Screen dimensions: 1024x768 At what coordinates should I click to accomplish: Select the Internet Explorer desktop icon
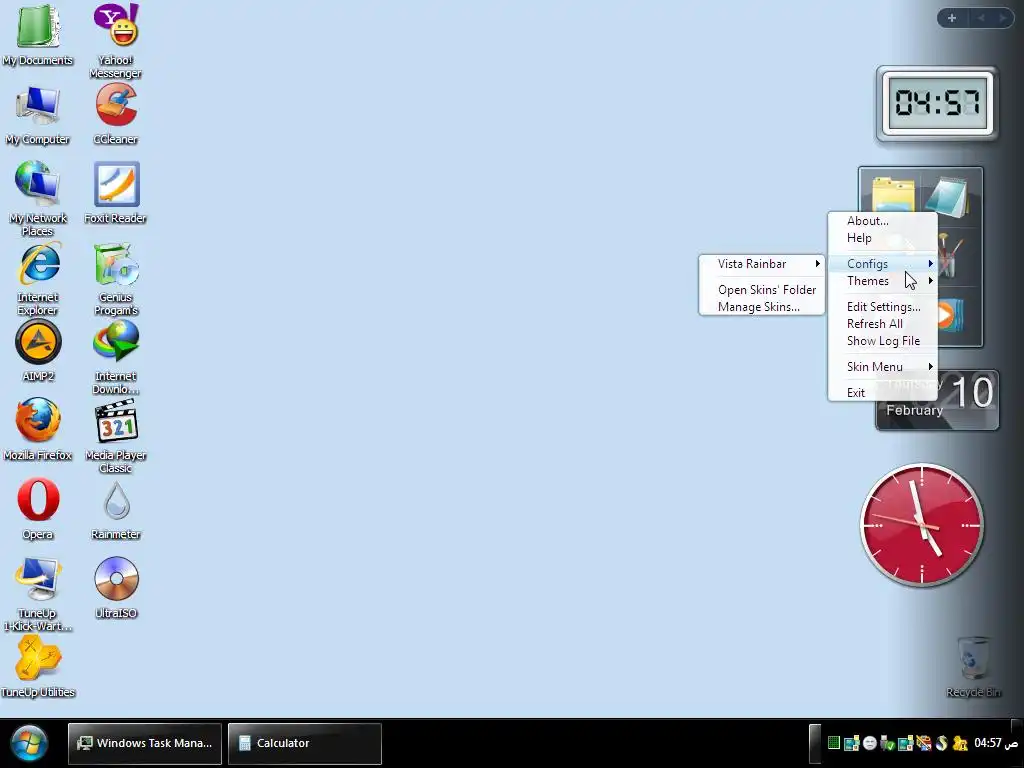38,278
